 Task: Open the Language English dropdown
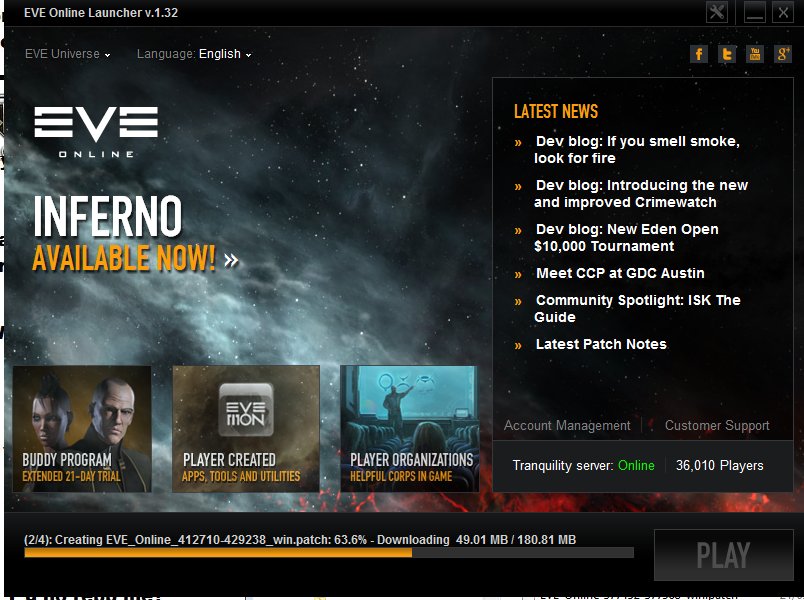[194, 54]
